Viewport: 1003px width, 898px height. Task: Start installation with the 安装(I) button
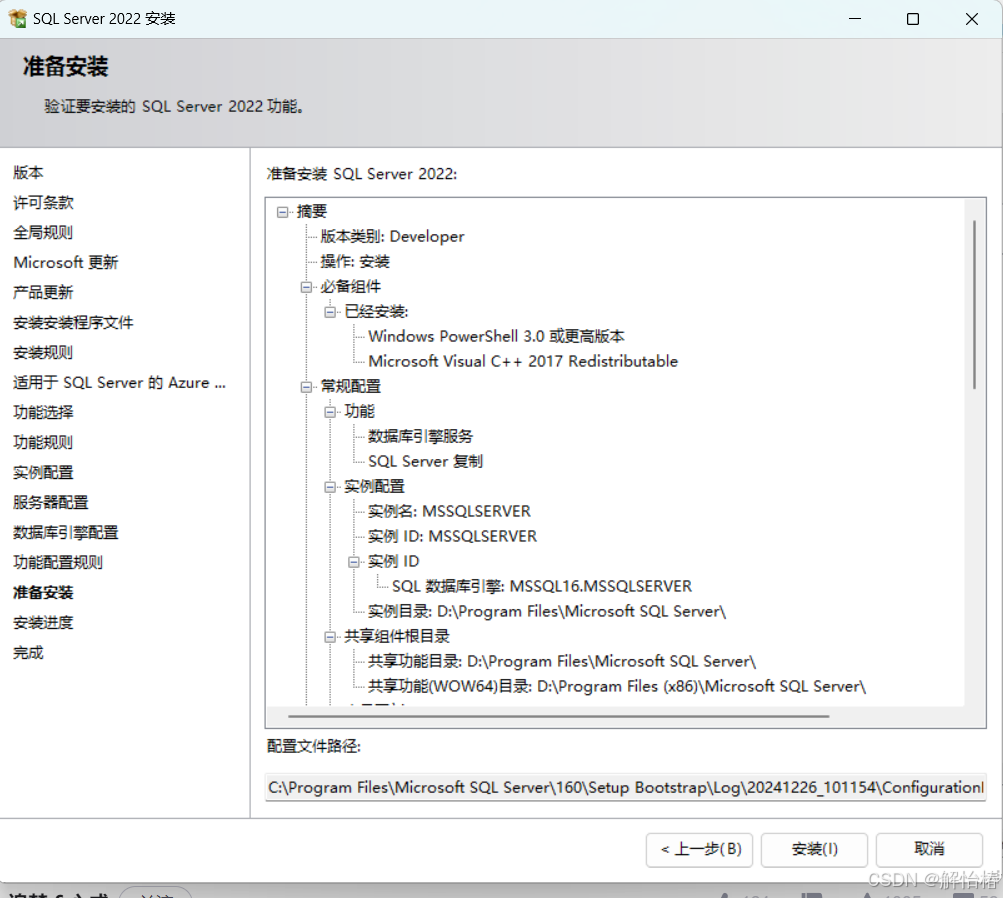(x=814, y=849)
